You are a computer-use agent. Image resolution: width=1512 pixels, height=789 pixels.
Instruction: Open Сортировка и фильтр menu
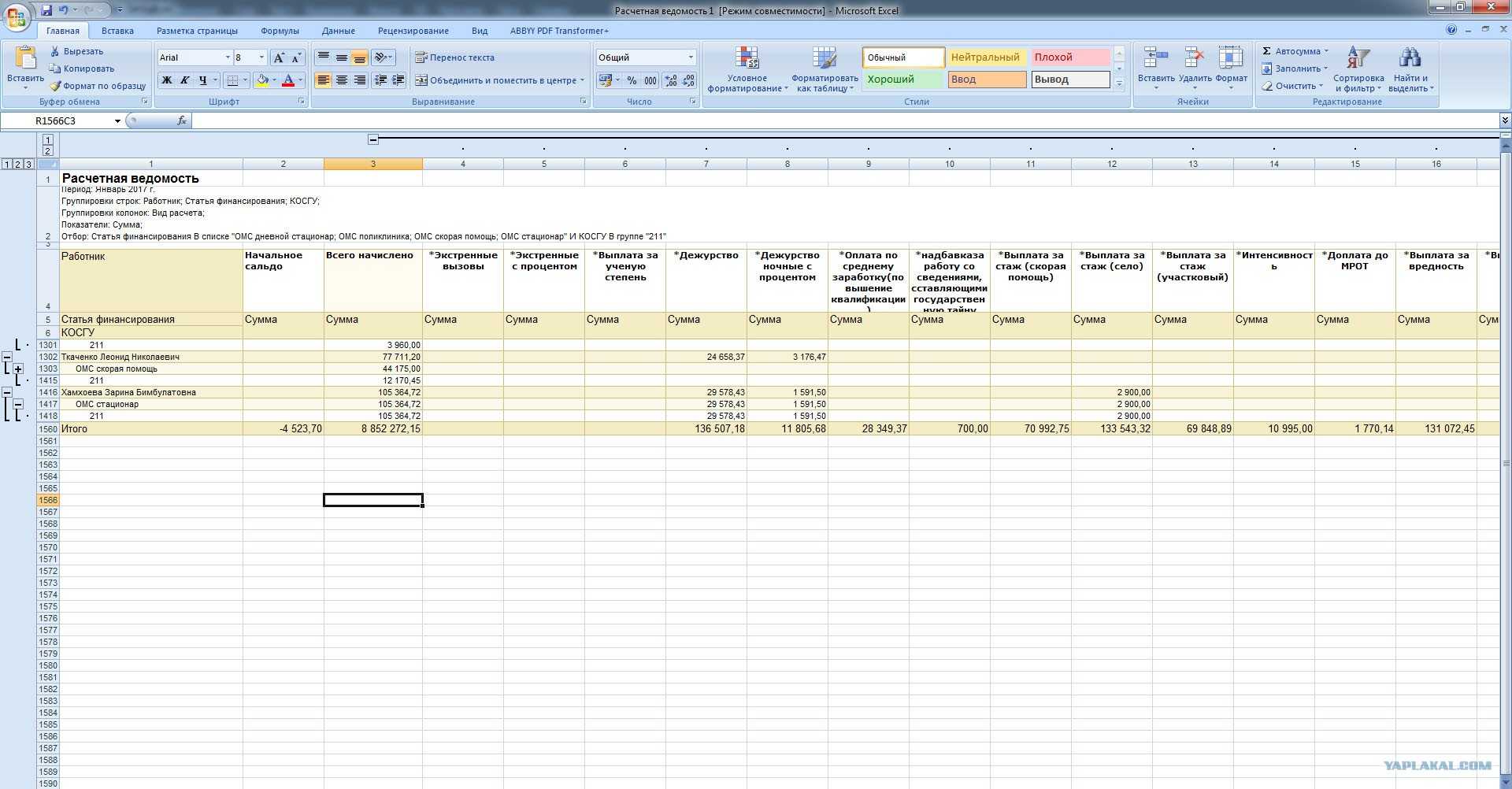click(x=1358, y=69)
